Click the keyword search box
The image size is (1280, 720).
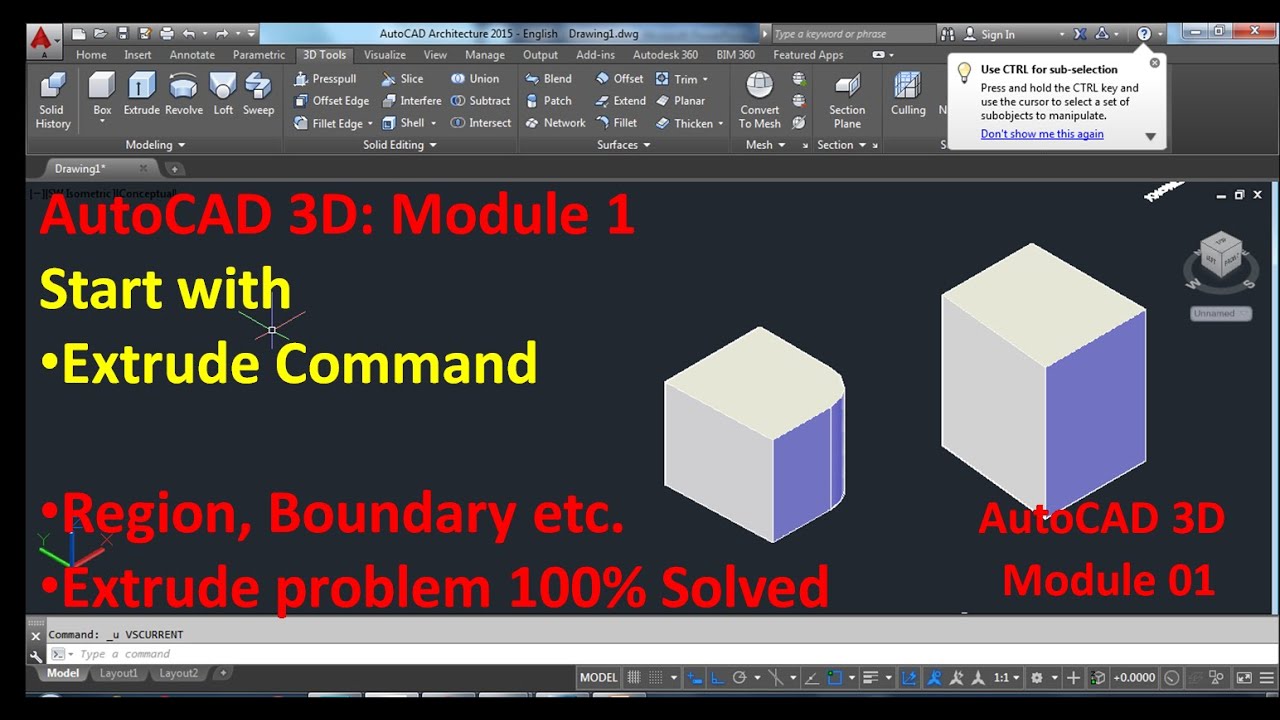pyautogui.click(x=852, y=34)
